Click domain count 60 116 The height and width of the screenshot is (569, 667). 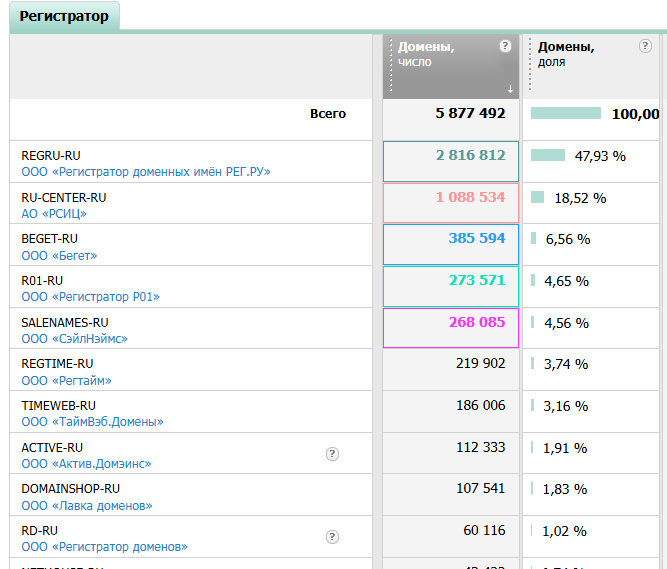click(x=485, y=530)
